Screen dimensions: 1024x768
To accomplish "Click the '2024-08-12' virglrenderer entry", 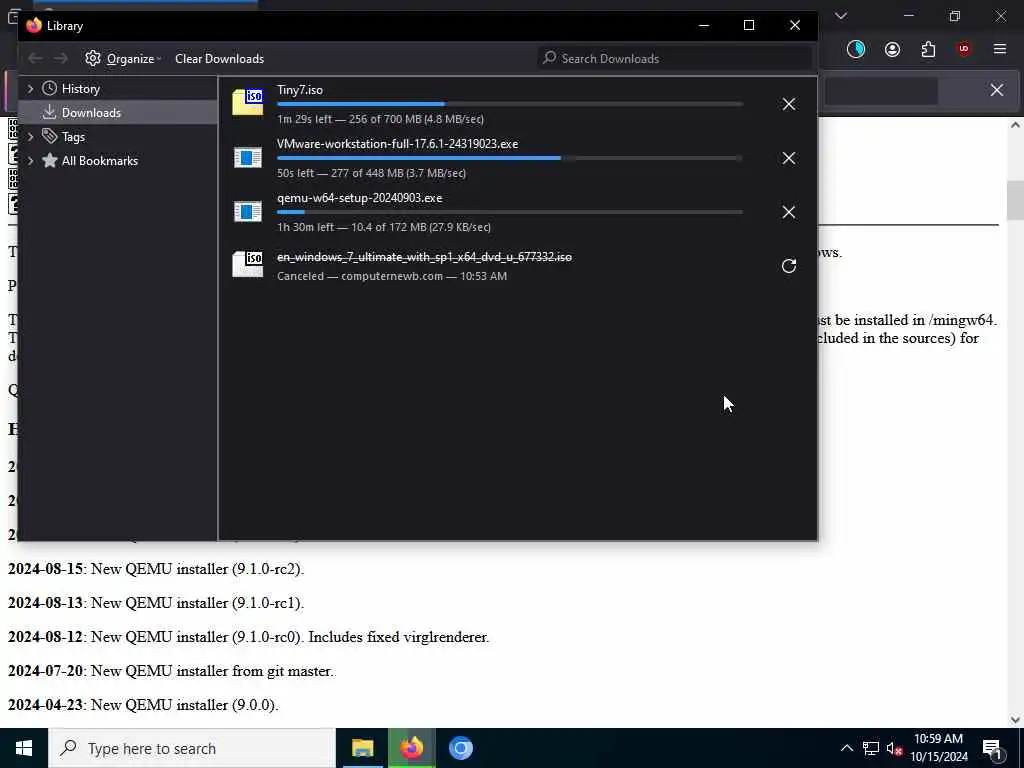I will click(249, 637).
